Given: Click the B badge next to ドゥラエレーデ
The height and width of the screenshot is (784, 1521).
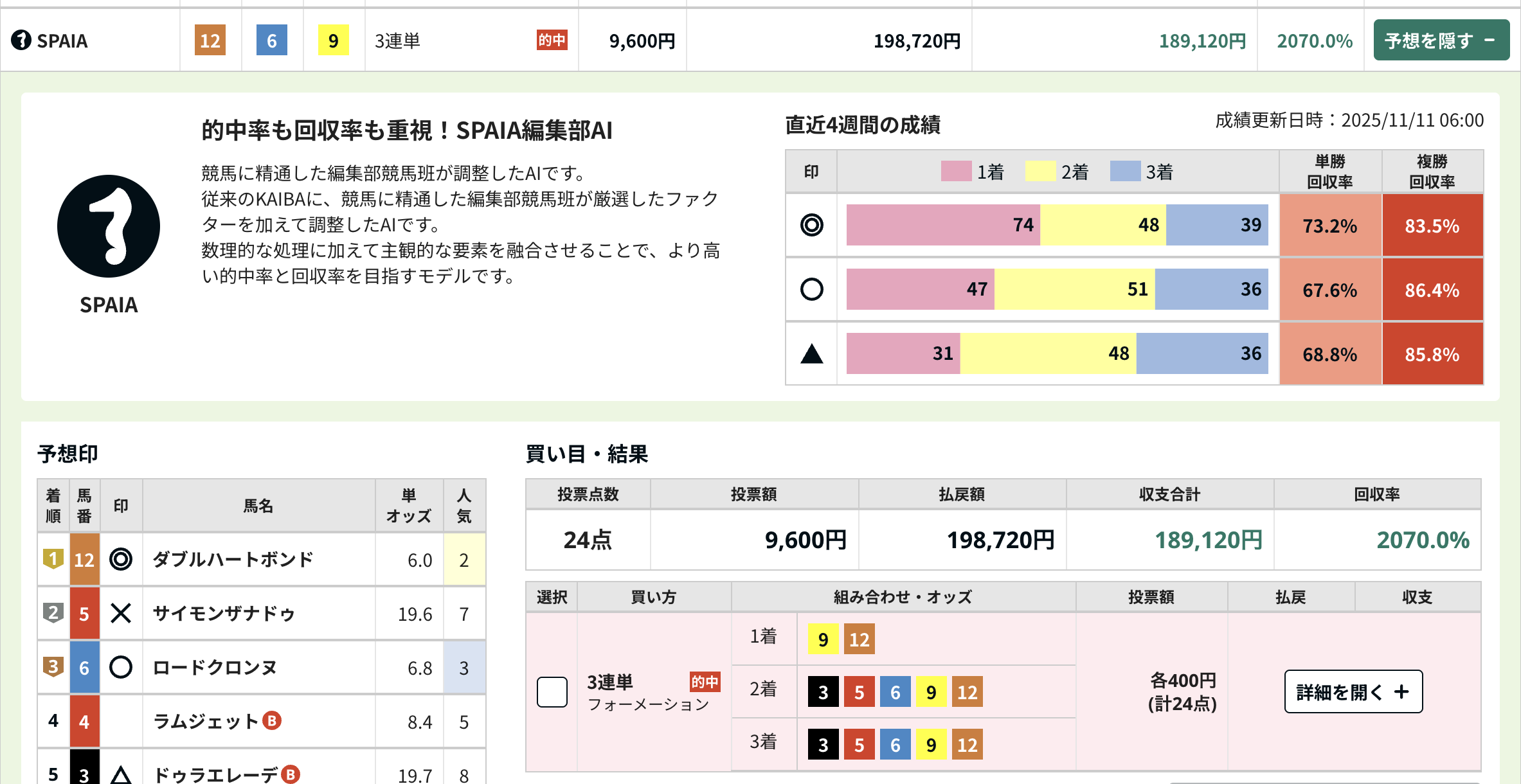Looking at the screenshot, I should coord(291,774).
